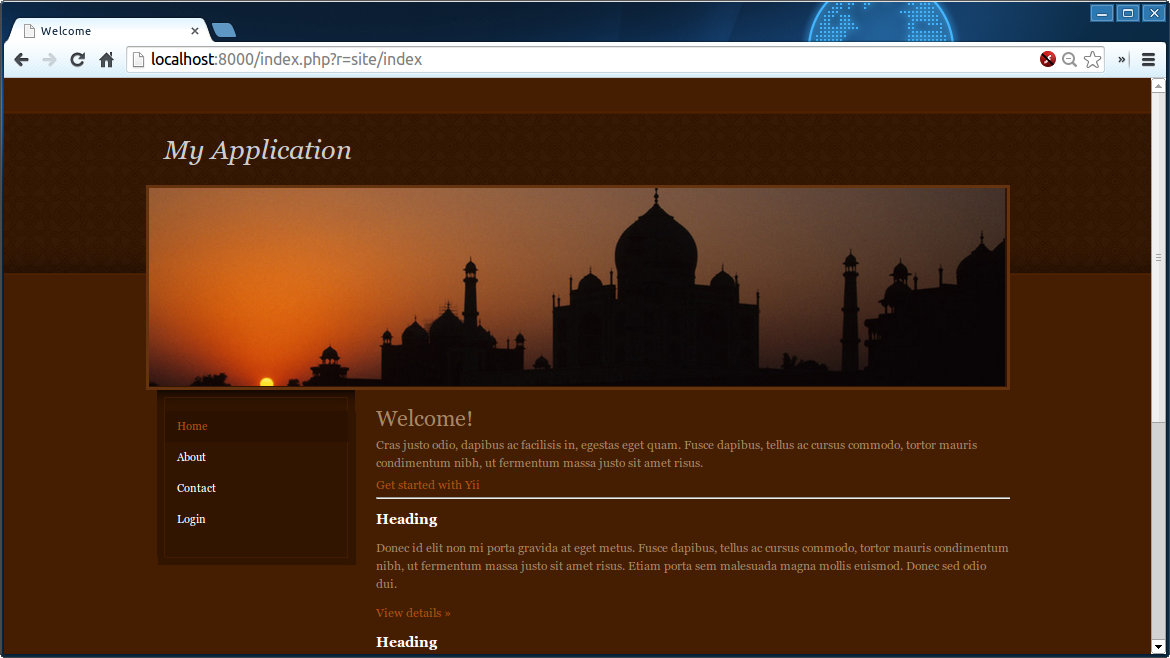This screenshot has width=1170, height=658.
Task: Expand the hidden extensions chevron
Action: tap(1122, 60)
